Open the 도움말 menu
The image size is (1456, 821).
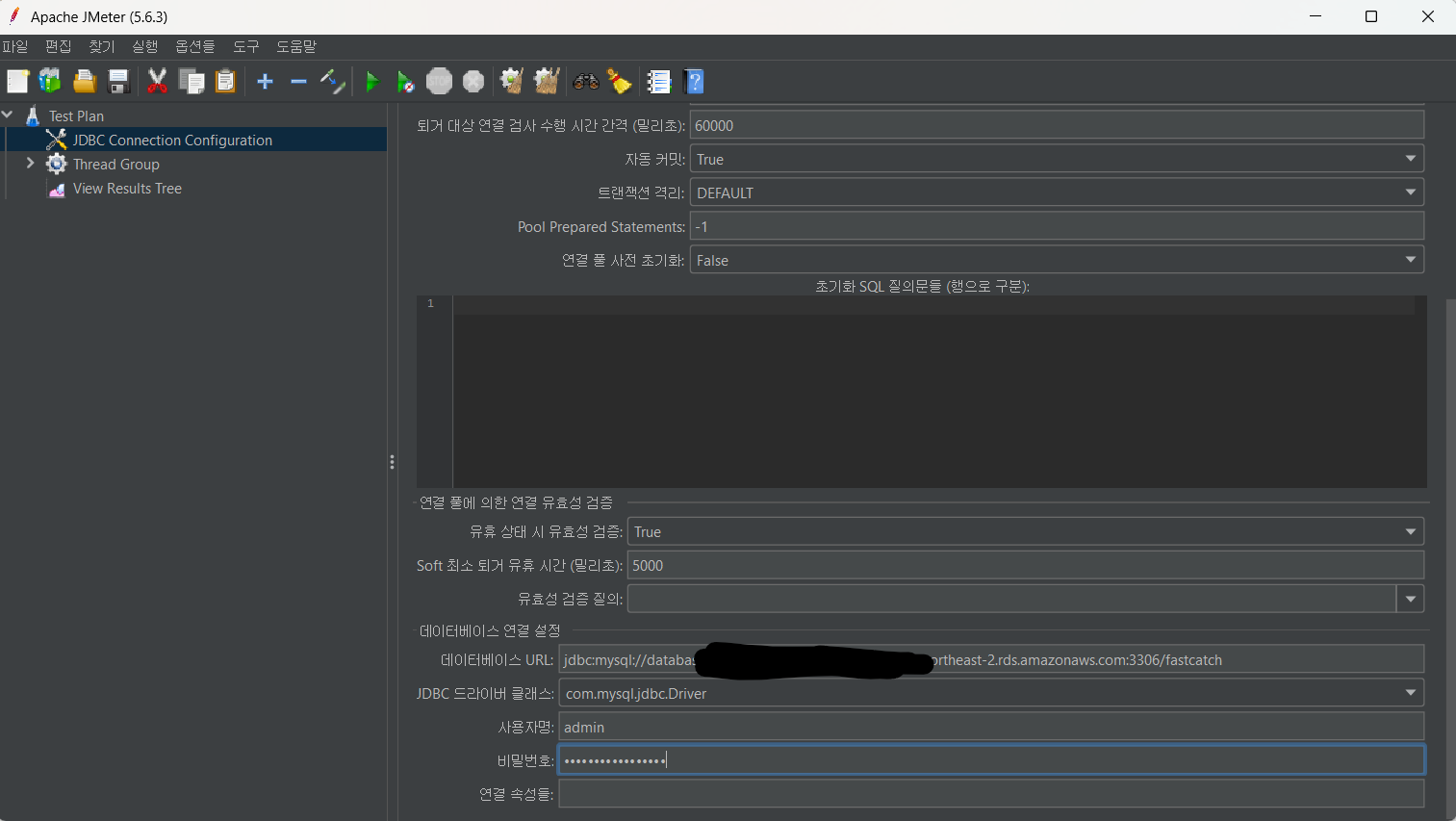point(296,46)
